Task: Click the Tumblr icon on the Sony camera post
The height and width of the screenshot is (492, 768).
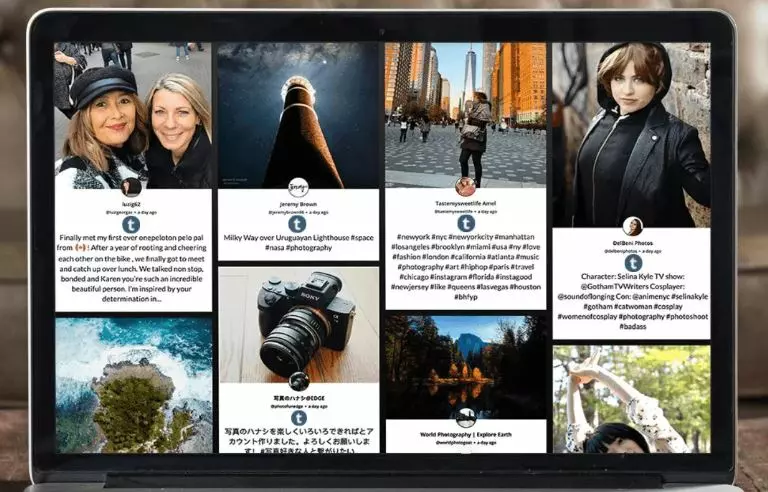Action: point(298,418)
